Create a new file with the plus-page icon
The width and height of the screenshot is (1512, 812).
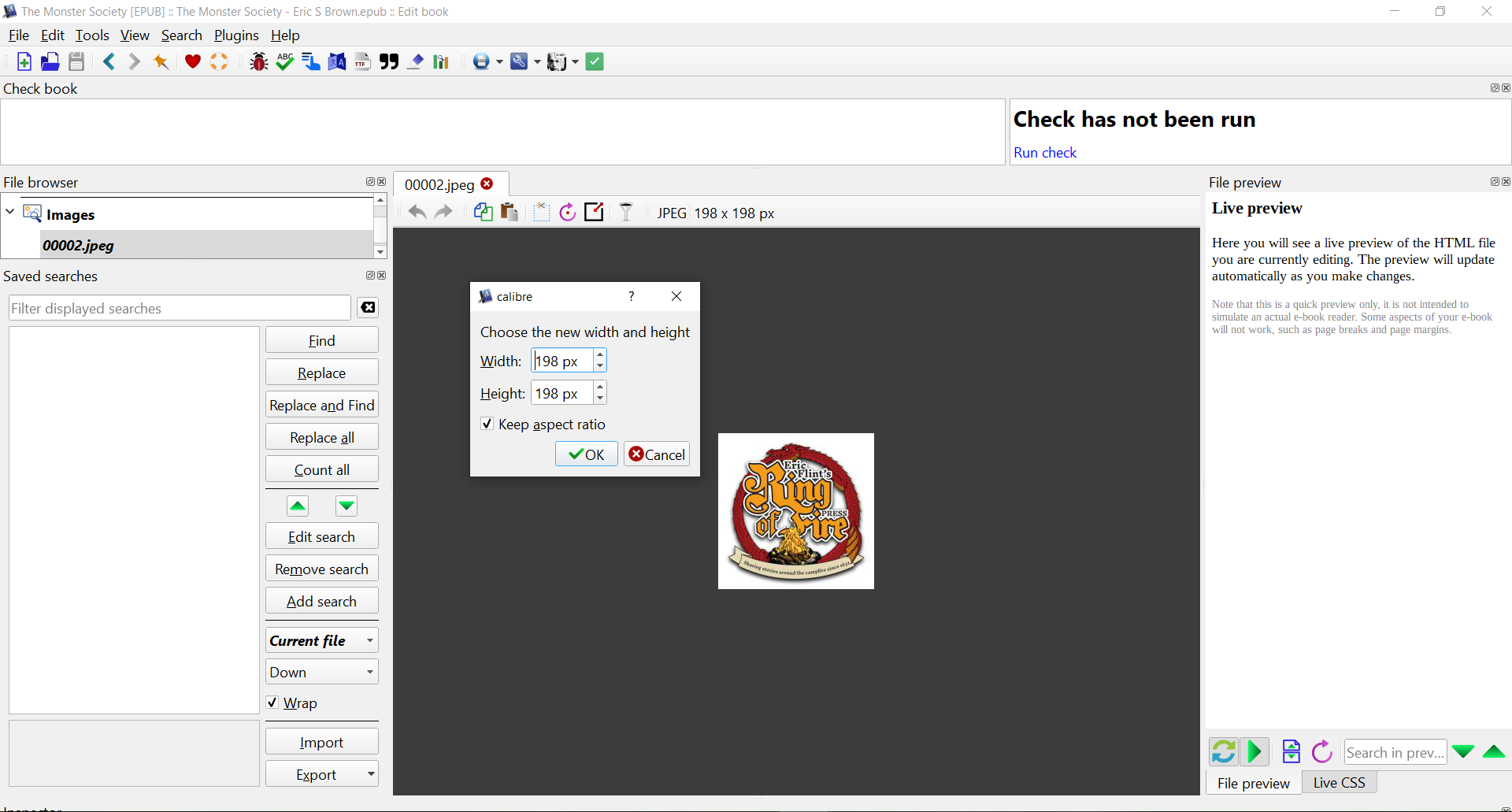point(24,61)
